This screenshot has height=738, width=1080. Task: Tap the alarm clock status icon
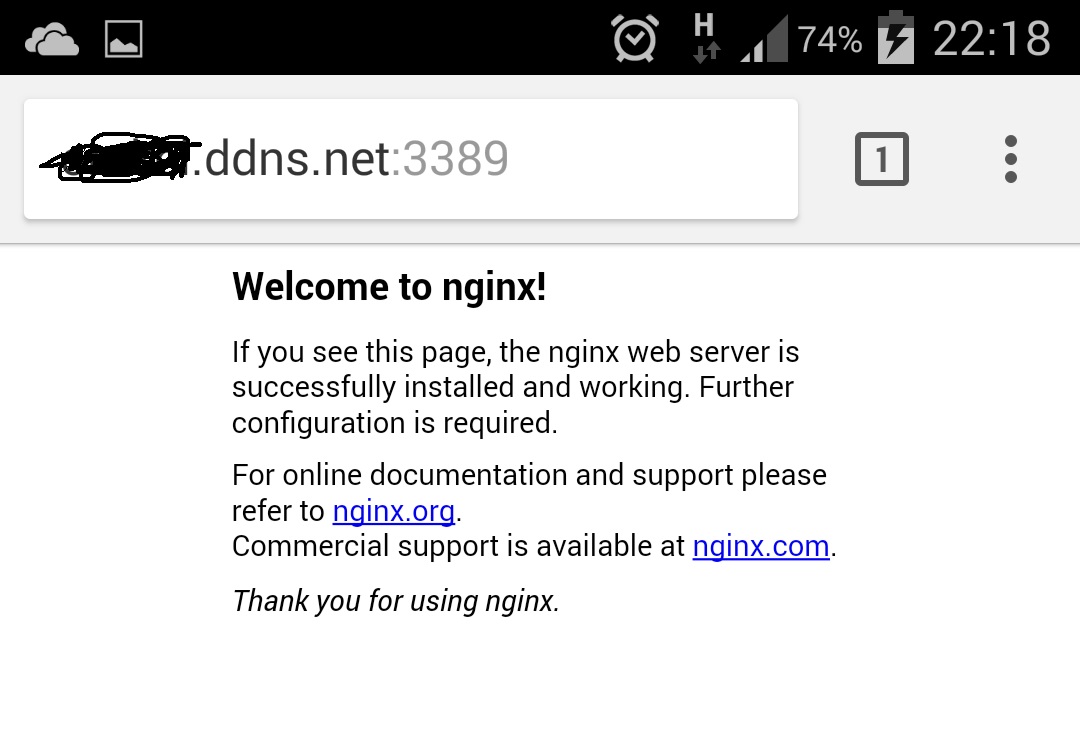(x=634, y=38)
